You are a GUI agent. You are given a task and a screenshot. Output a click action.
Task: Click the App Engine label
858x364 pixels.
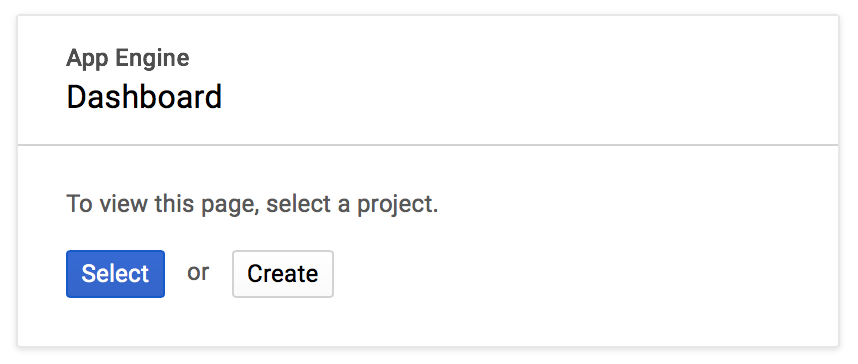[127, 59]
